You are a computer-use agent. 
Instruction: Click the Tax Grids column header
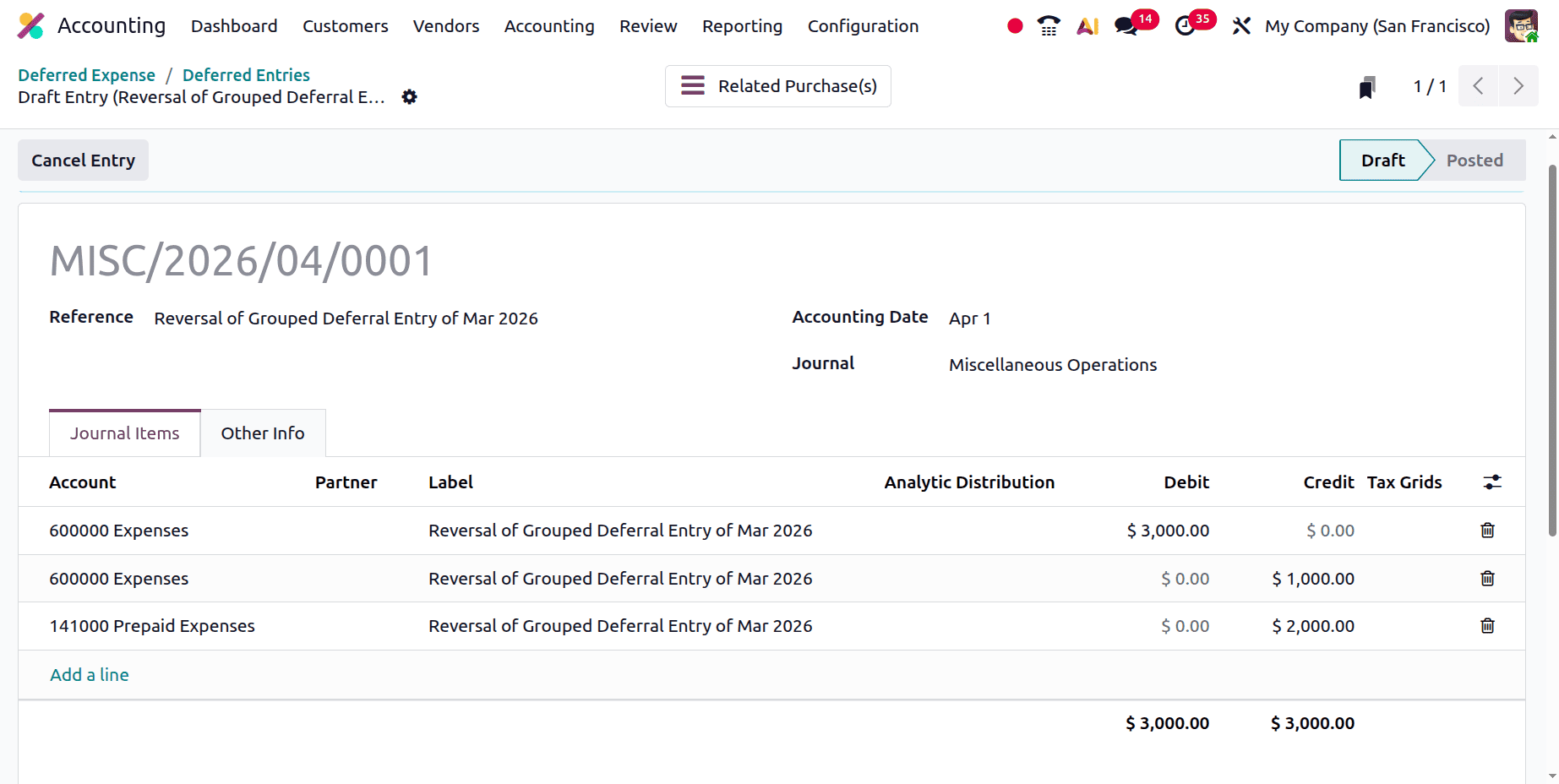tap(1404, 482)
